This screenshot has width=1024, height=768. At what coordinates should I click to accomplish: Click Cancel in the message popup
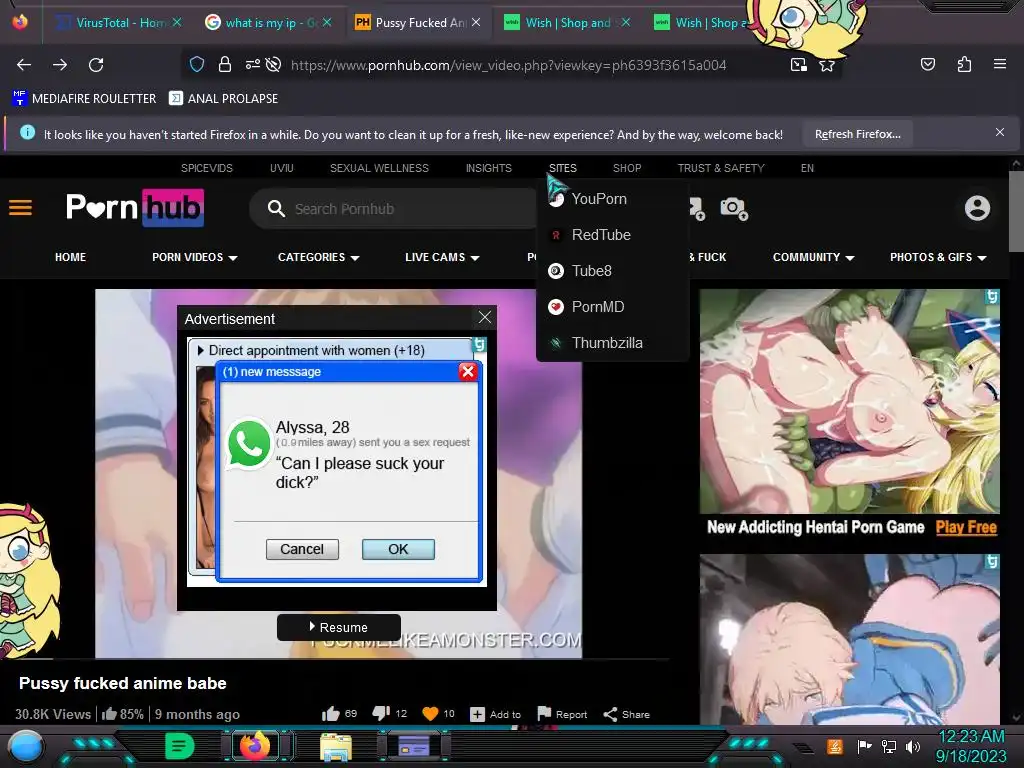[x=302, y=549]
